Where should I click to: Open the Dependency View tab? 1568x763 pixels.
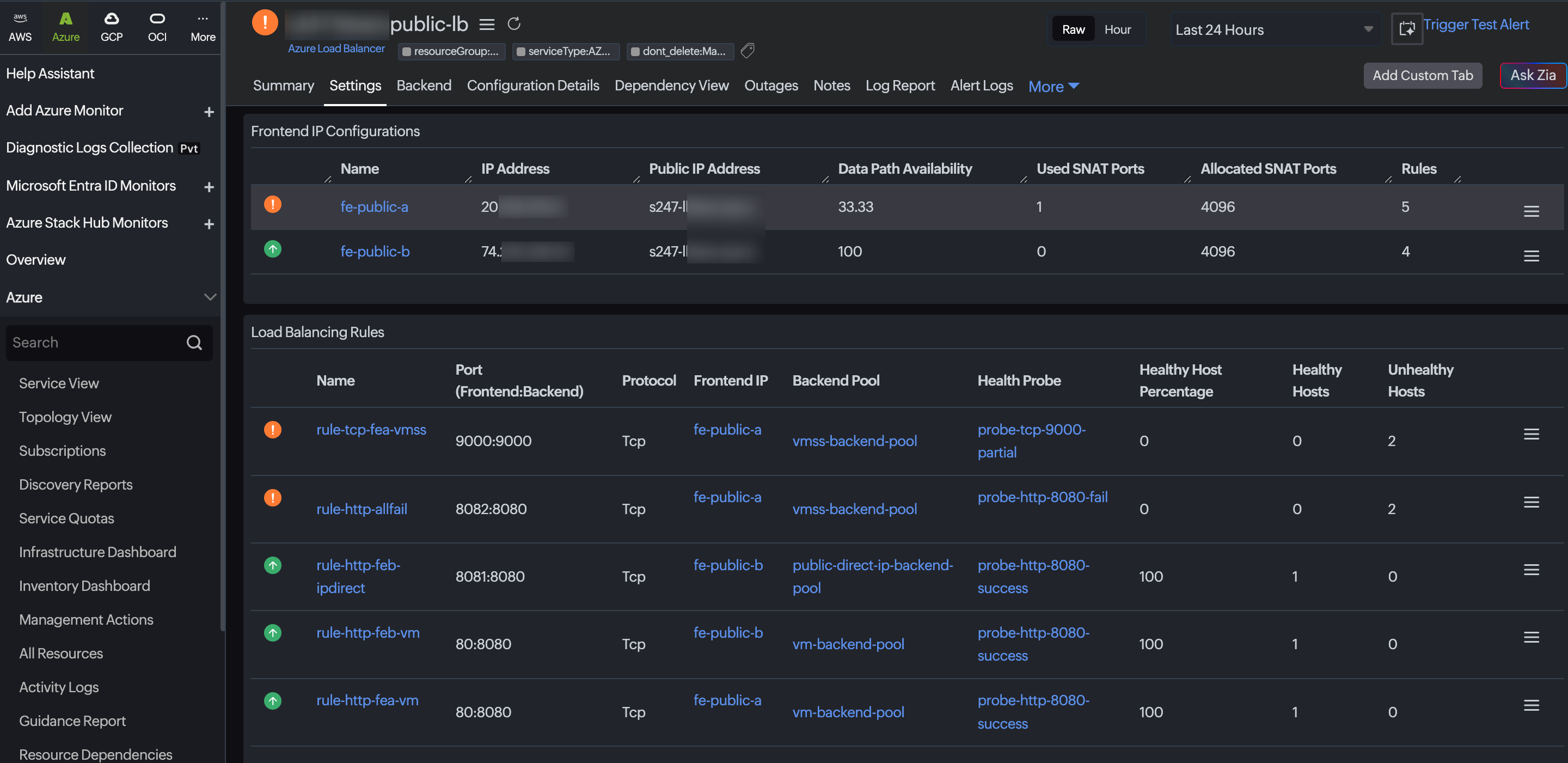tap(671, 86)
